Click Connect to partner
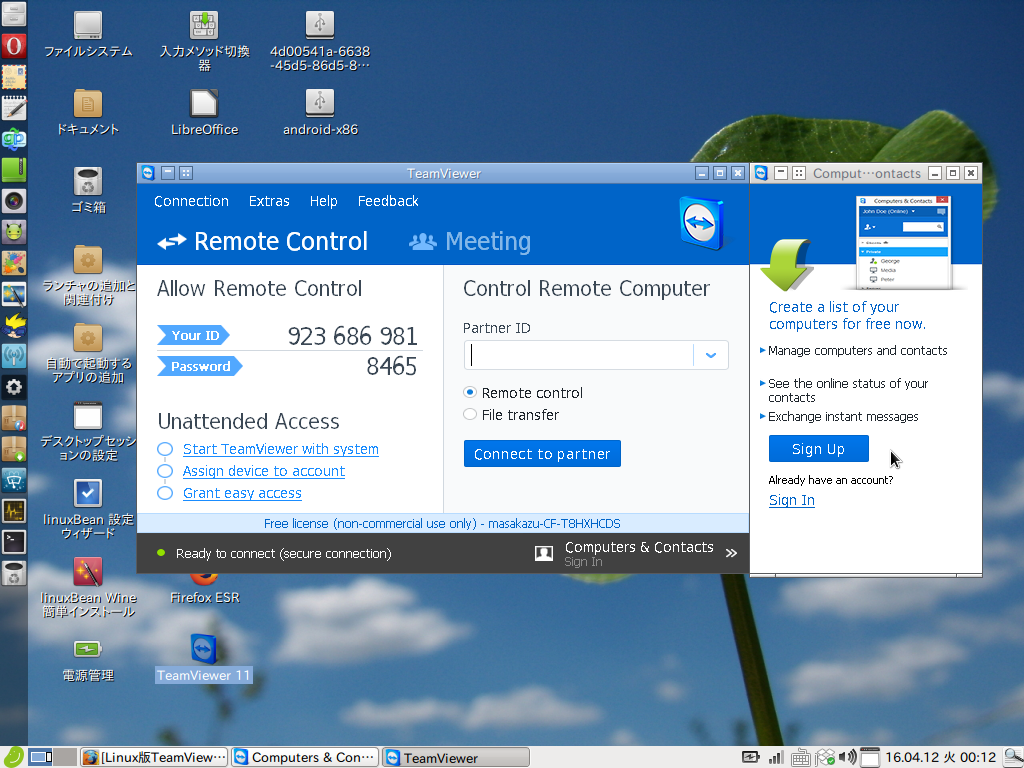Screen dimensions: 1024x768 542,453
